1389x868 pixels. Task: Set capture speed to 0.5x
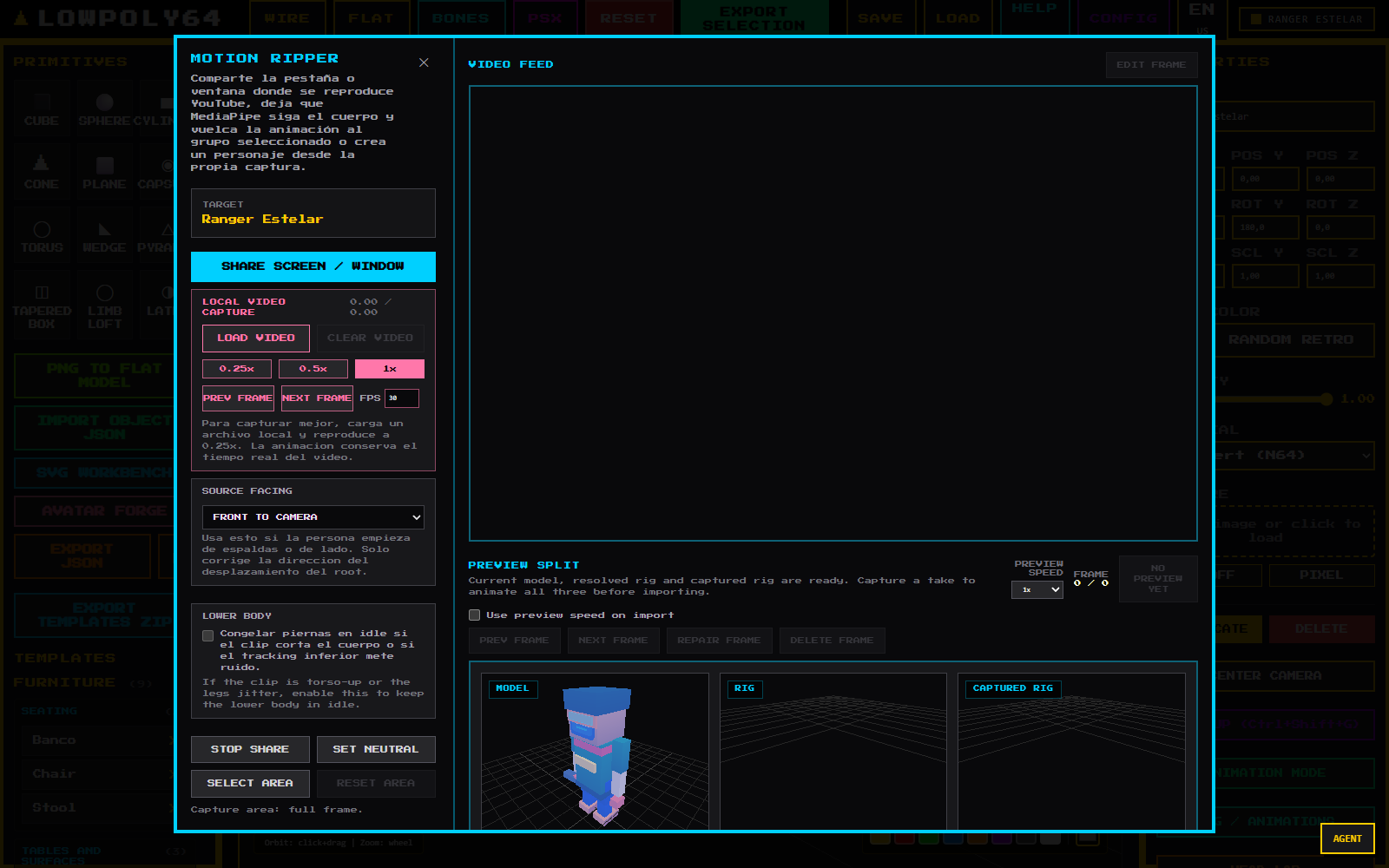(313, 369)
